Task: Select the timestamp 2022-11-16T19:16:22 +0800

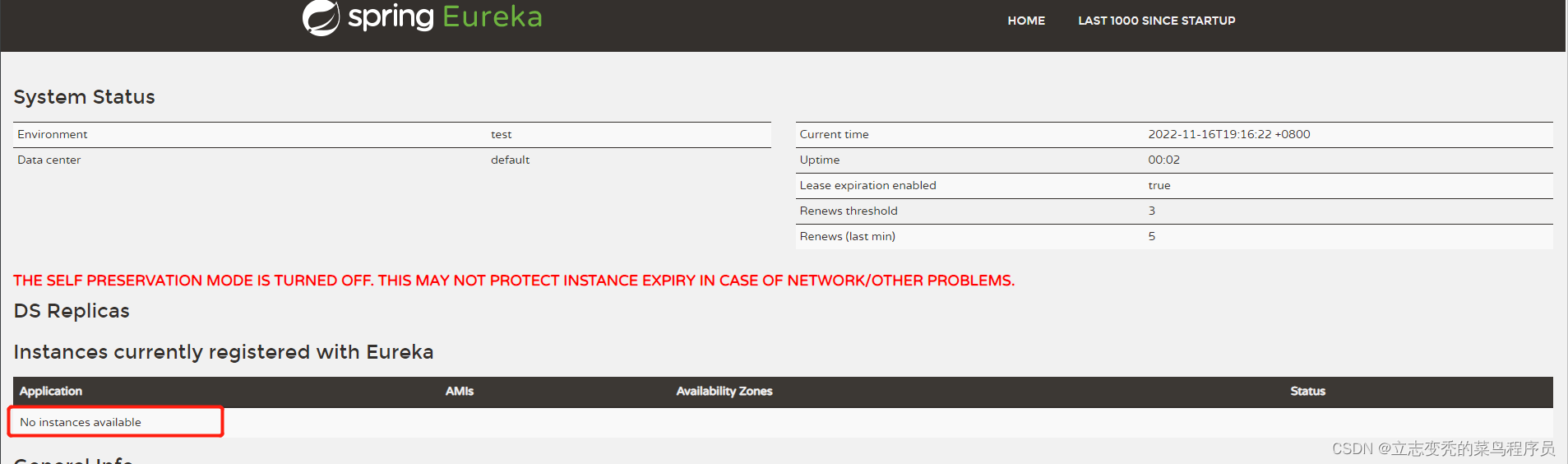Action: click(1228, 134)
